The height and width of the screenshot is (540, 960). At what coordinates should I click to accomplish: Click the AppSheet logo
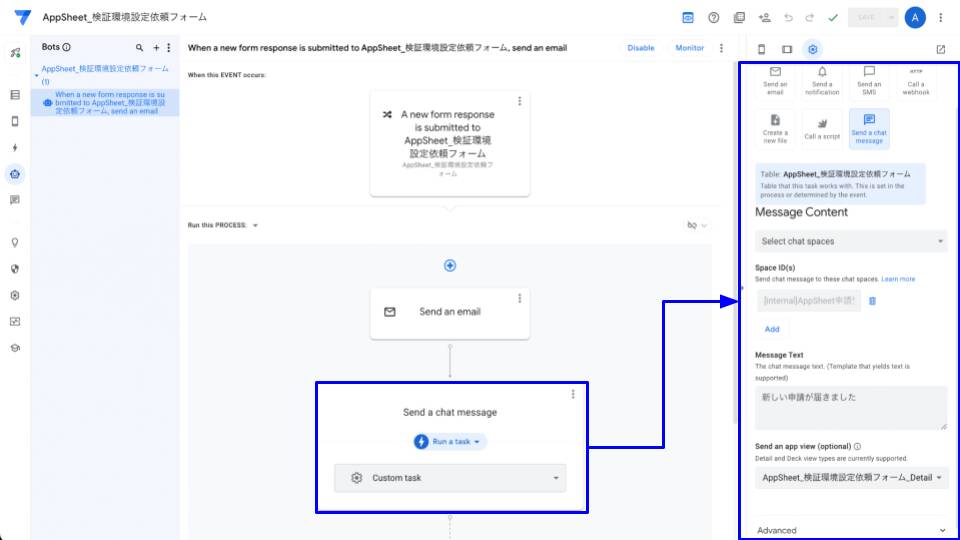pyautogui.click(x=22, y=17)
